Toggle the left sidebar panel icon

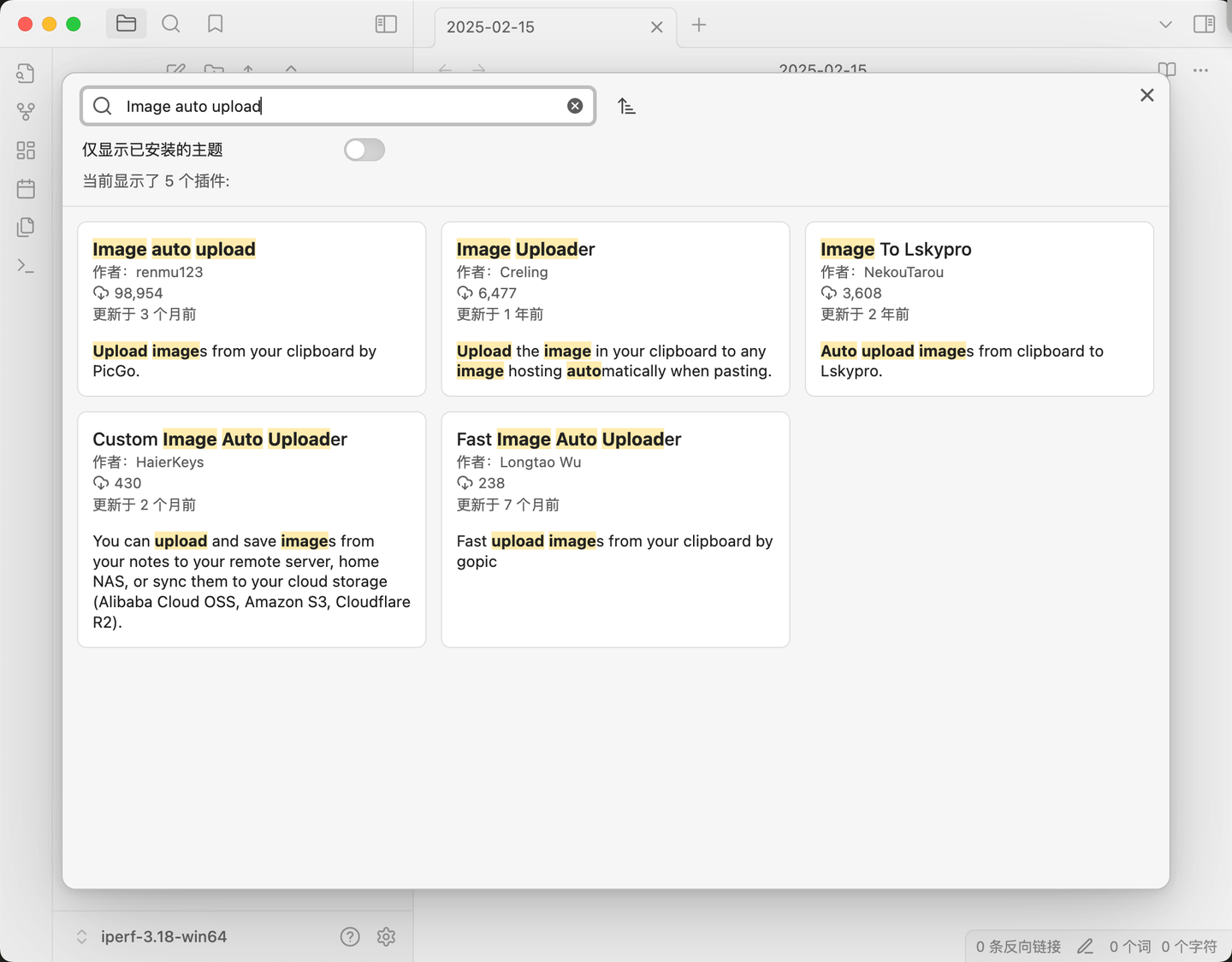pyautogui.click(x=386, y=24)
